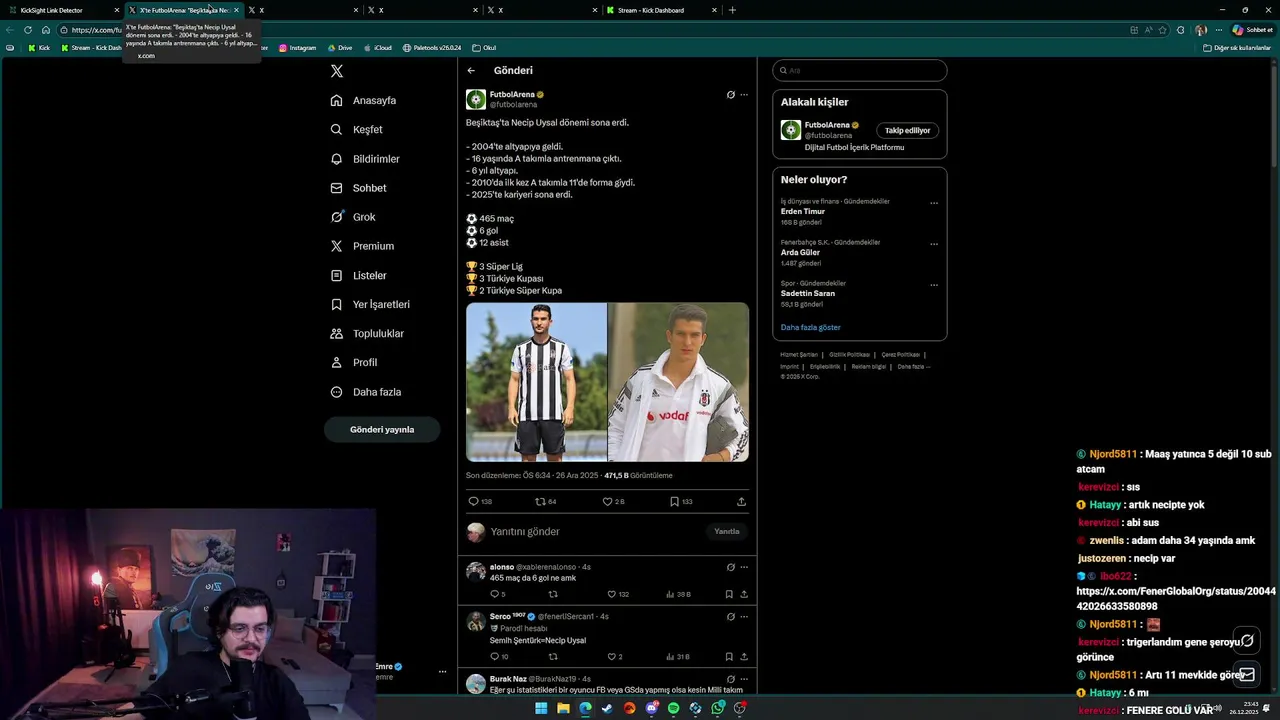
Task: Open FutbolArena post's three-dot menu
Action: [743, 95]
